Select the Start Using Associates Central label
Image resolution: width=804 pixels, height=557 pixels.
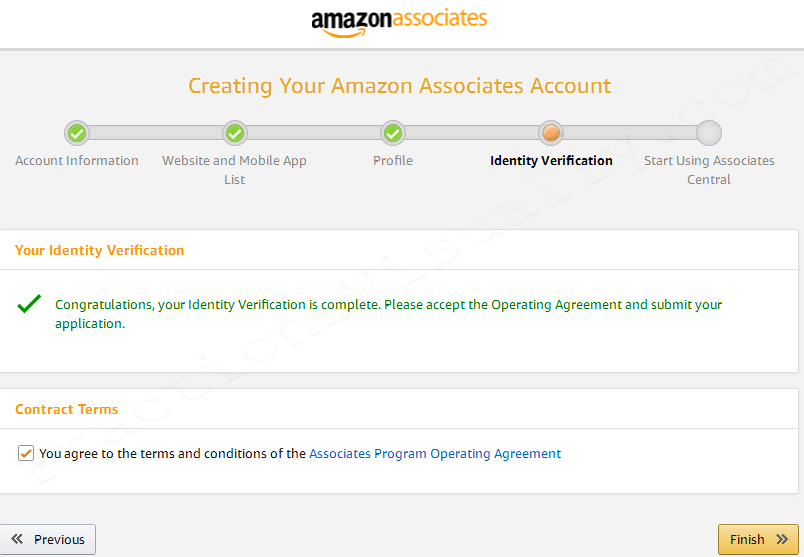pyautogui.click(x=709, y=170)
